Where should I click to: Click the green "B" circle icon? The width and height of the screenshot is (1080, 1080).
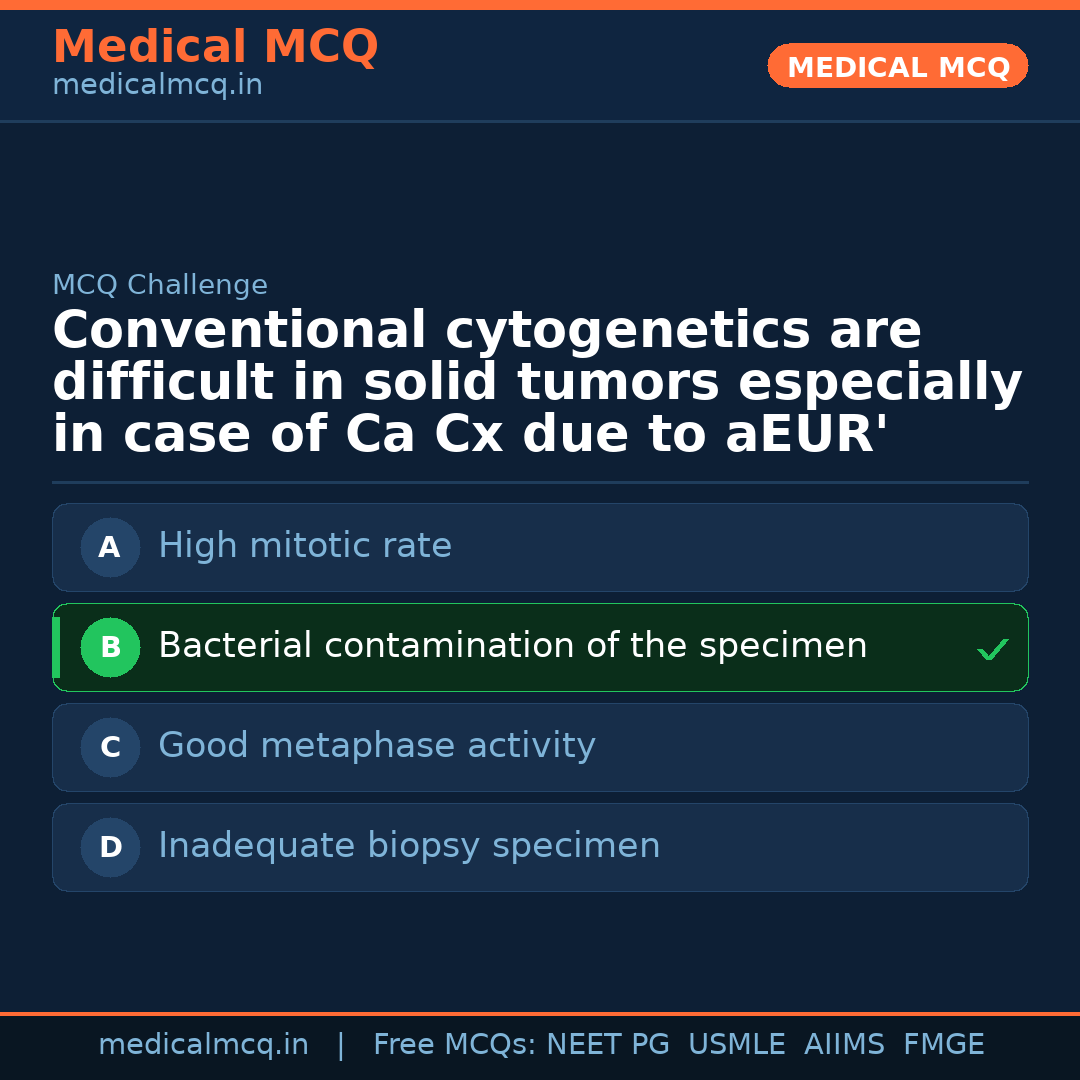110,647
